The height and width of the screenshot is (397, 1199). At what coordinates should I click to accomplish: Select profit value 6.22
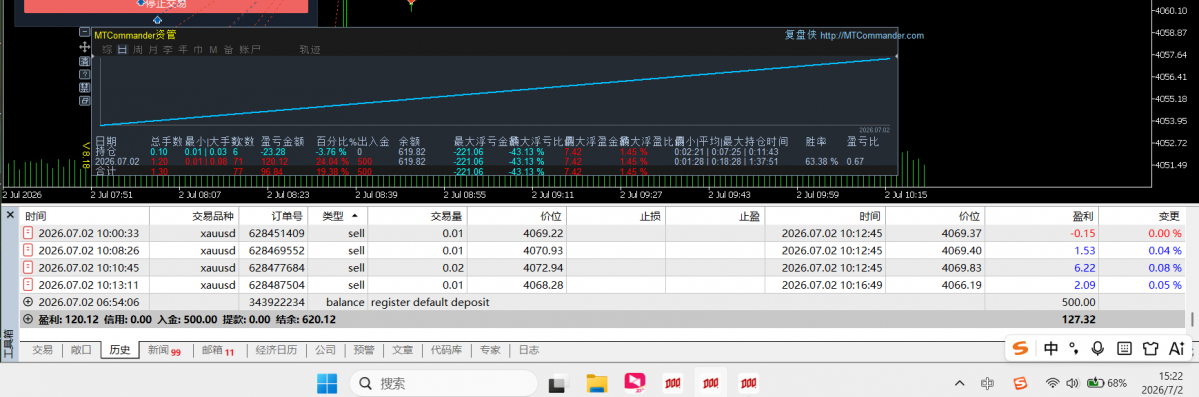(x=1083, y=268)
